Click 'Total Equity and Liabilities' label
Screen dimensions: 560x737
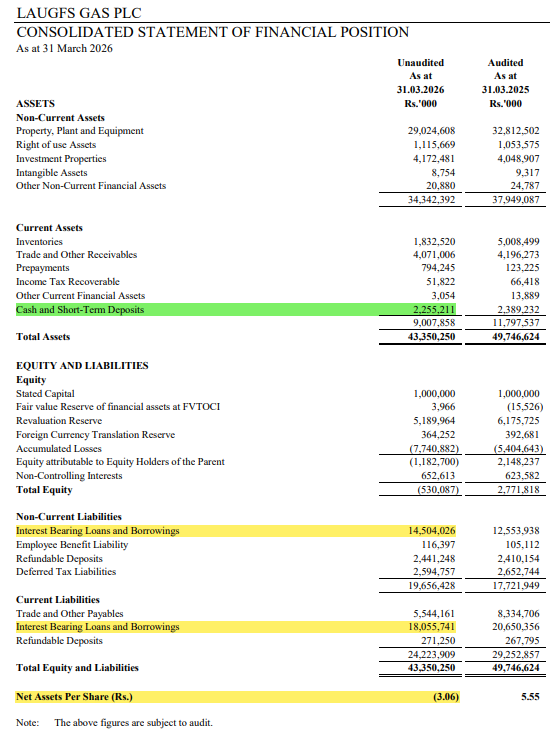coord(77,668)
